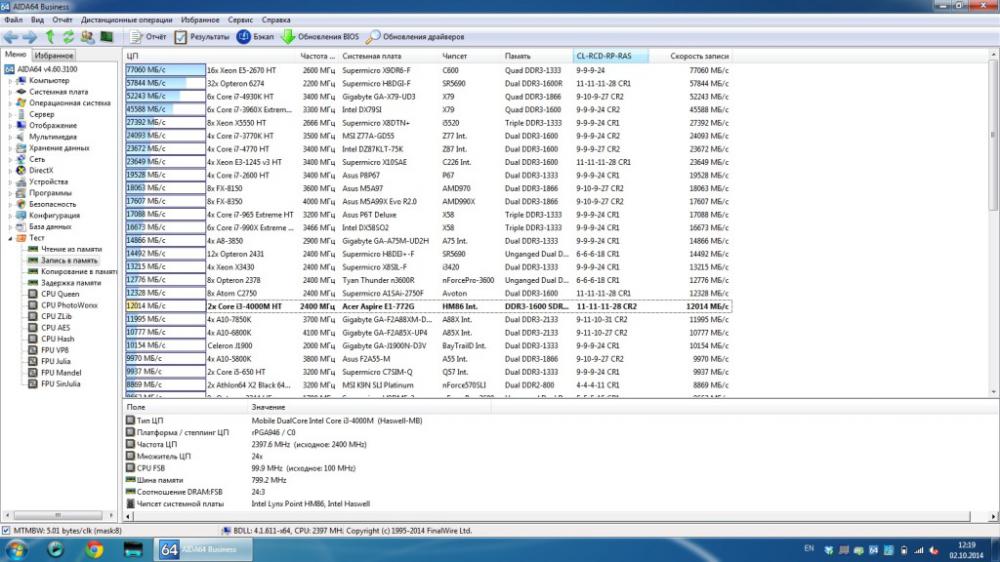This screenshot has height=562, width=1000.
Task: Open Задержка памяти benchmark
Action: 64,283
